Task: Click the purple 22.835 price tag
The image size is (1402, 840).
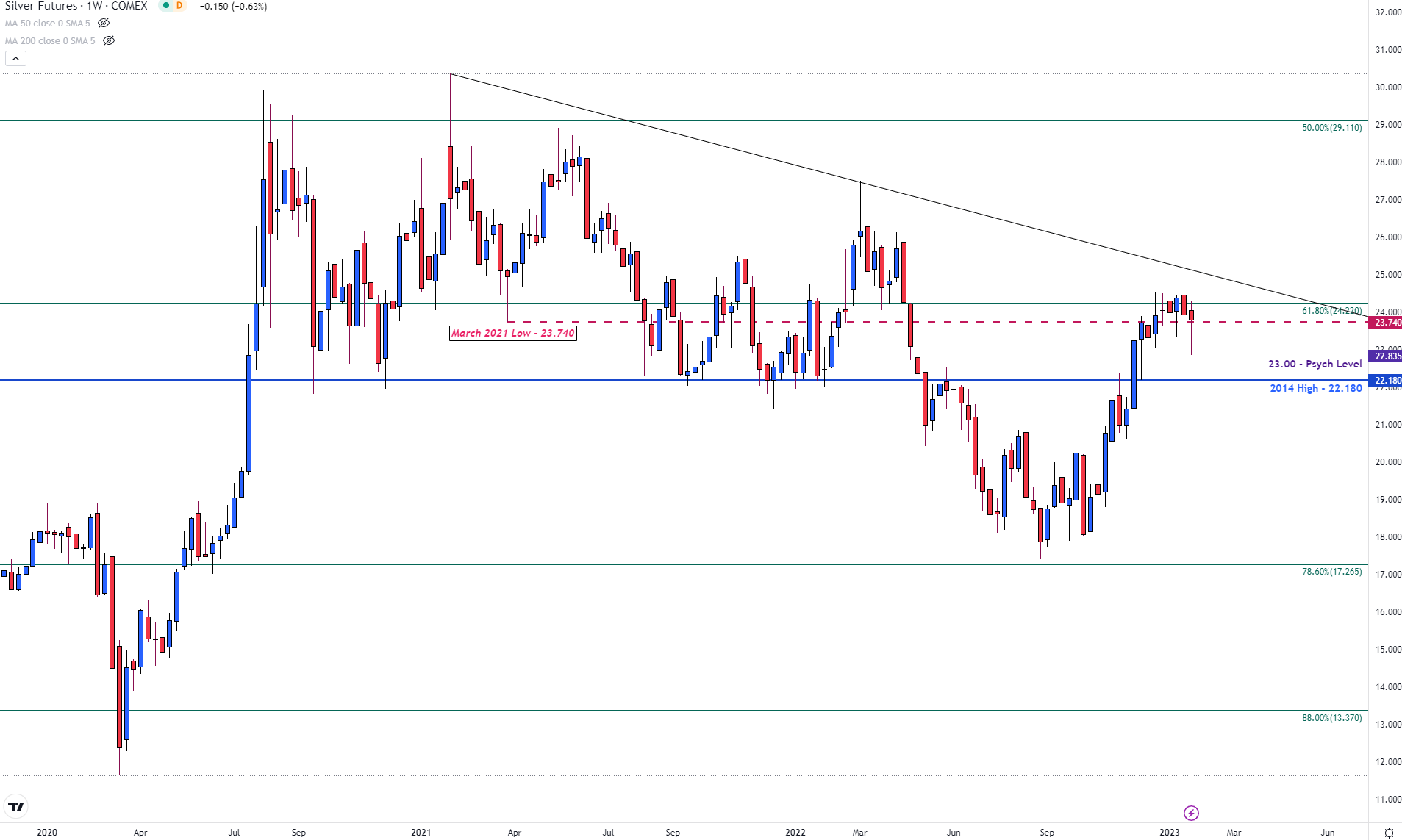Action: coord(1386,356)
